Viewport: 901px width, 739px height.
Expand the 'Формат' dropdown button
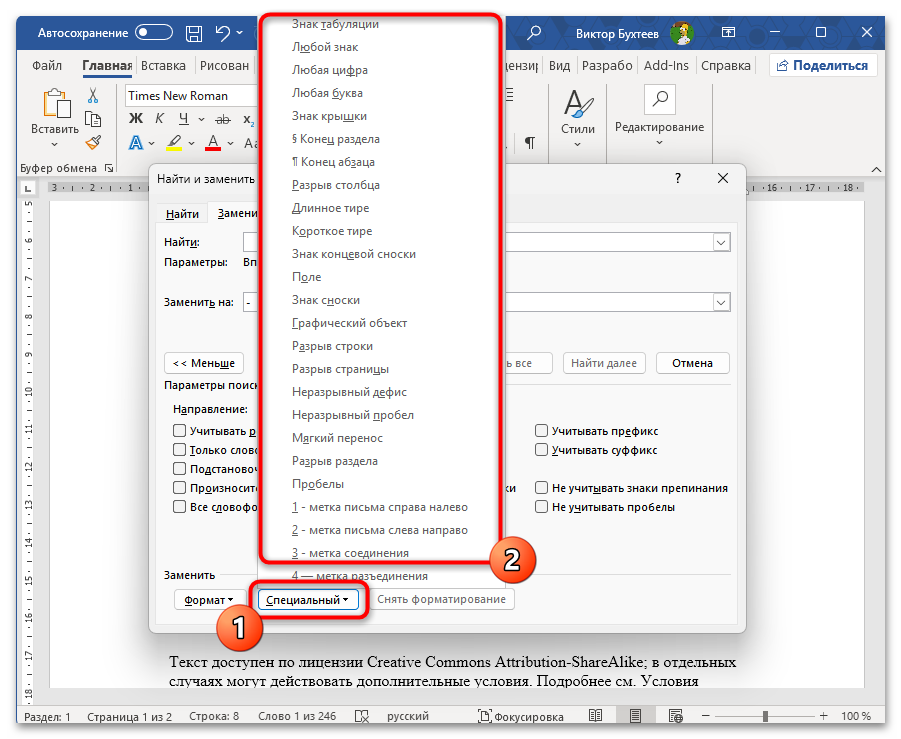point(208,600)
